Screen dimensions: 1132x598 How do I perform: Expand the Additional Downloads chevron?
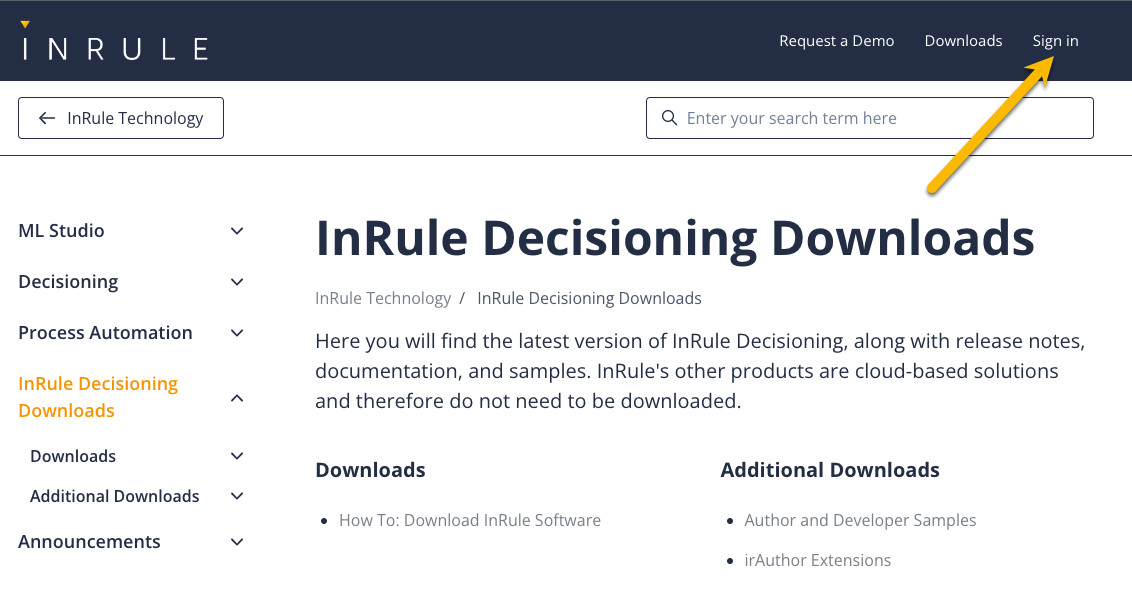[x=237, y=496]
